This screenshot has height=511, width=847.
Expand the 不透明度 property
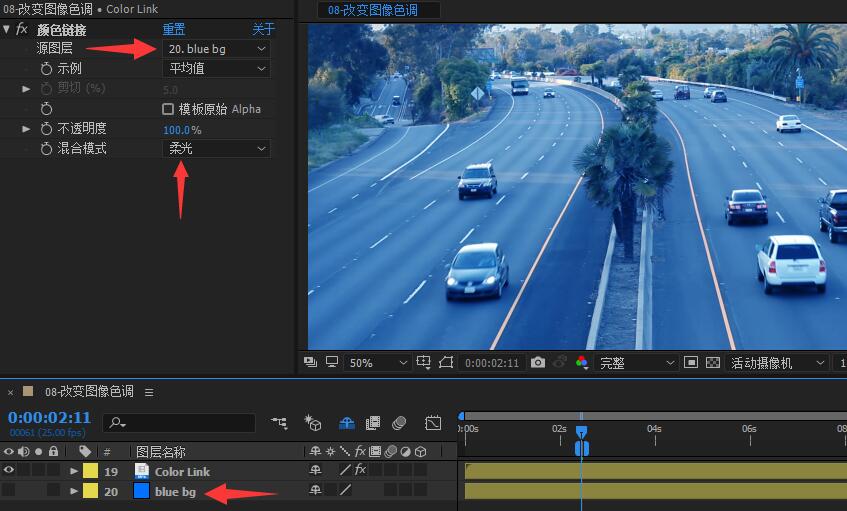(26, 129)
